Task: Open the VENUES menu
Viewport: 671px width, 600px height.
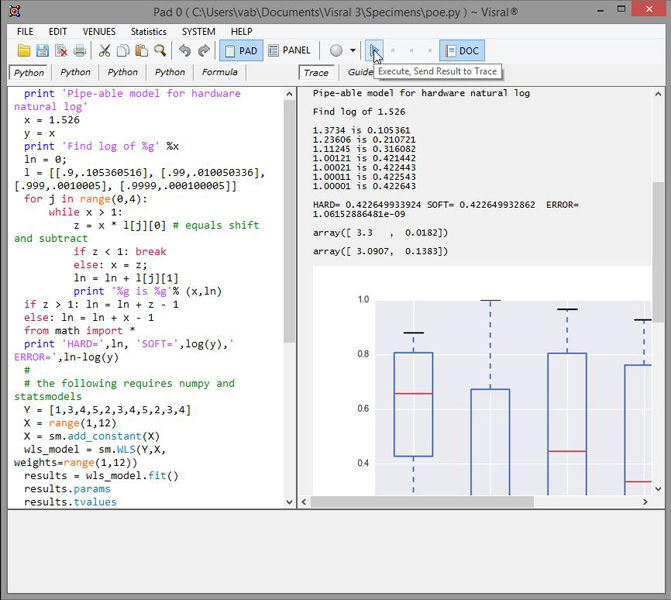Action: pyautogui.click(x=99, y=32)
